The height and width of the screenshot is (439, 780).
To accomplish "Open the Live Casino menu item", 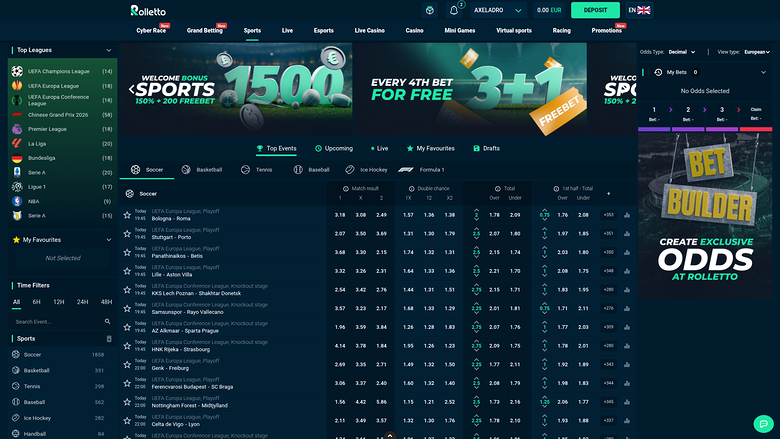I will [x=370, y=30].
